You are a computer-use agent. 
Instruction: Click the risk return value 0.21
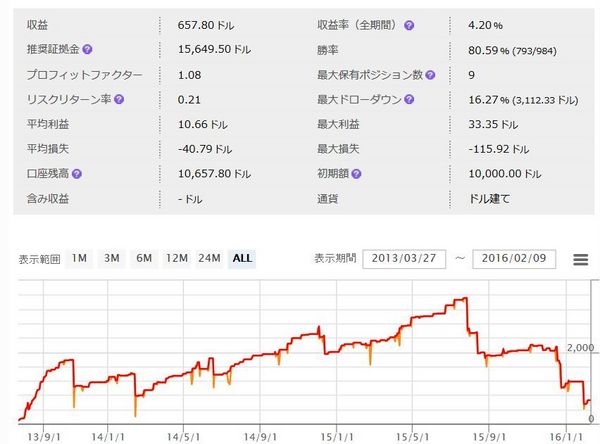189,100
